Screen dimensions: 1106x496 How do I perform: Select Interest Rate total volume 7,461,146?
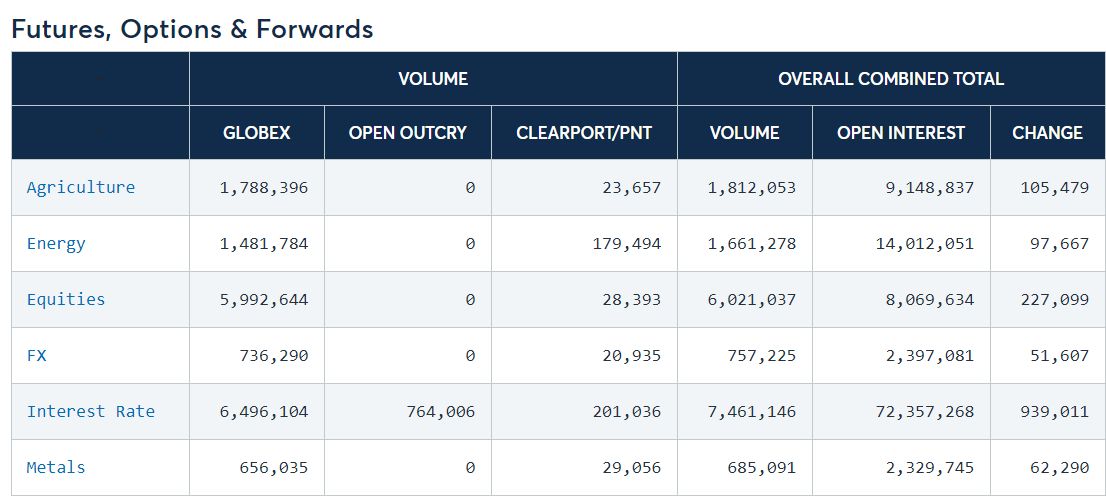pos(751,411)
